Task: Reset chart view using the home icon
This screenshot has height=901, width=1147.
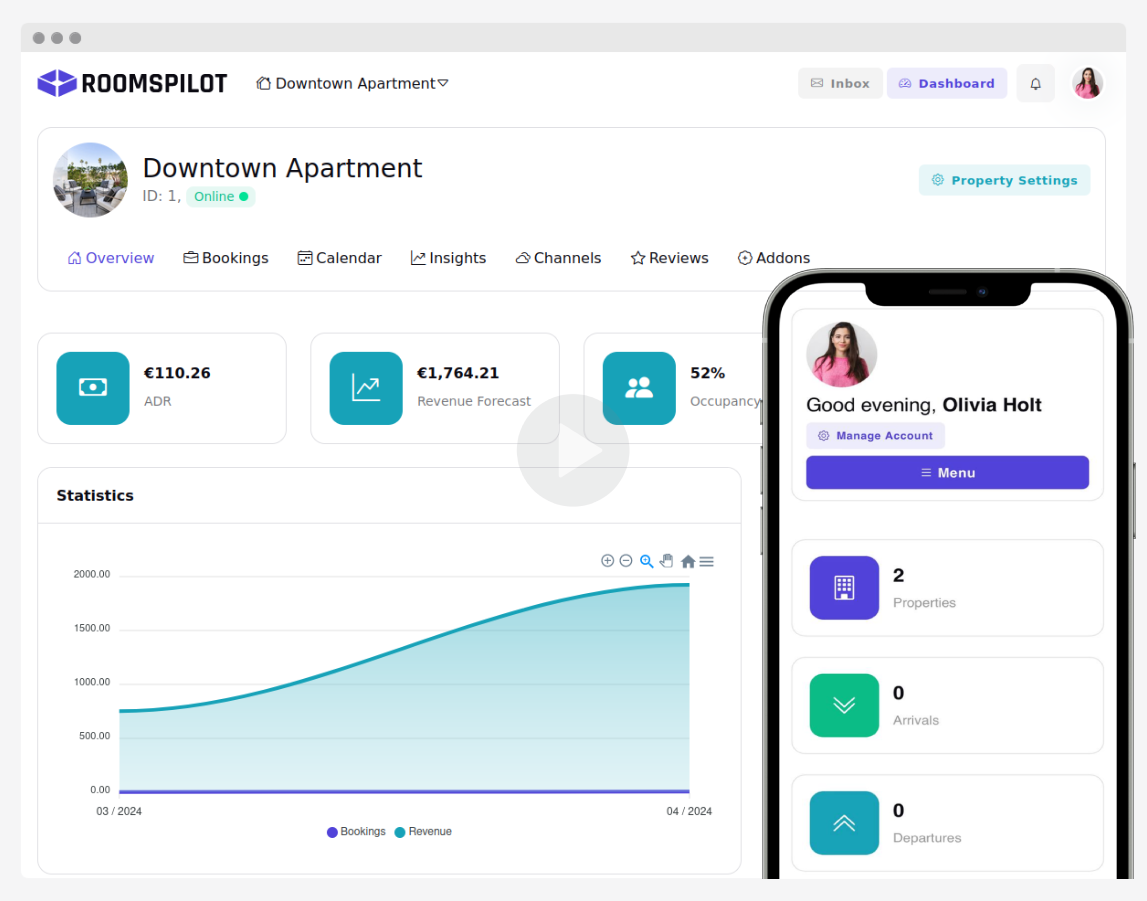Action: (687, 561)
